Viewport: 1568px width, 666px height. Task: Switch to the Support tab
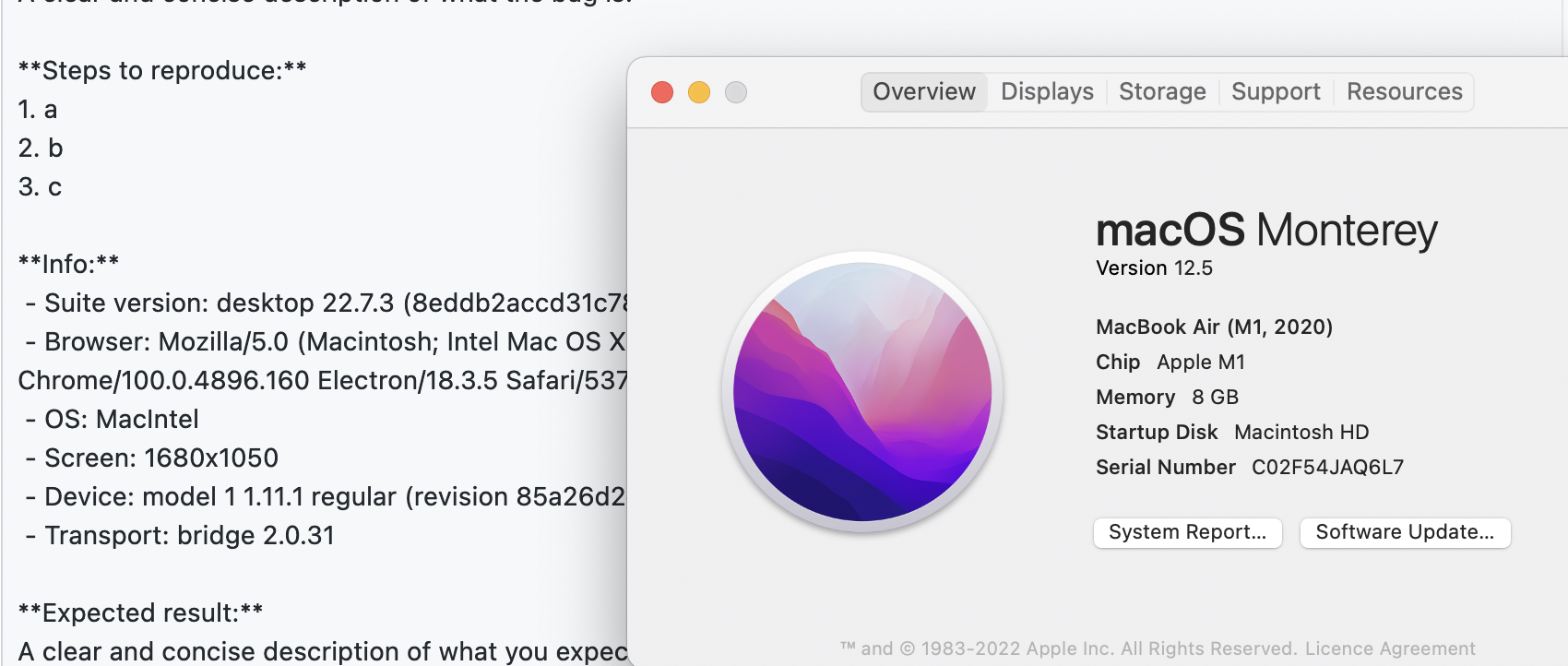pyautogui.click(x=1276, y=92)
